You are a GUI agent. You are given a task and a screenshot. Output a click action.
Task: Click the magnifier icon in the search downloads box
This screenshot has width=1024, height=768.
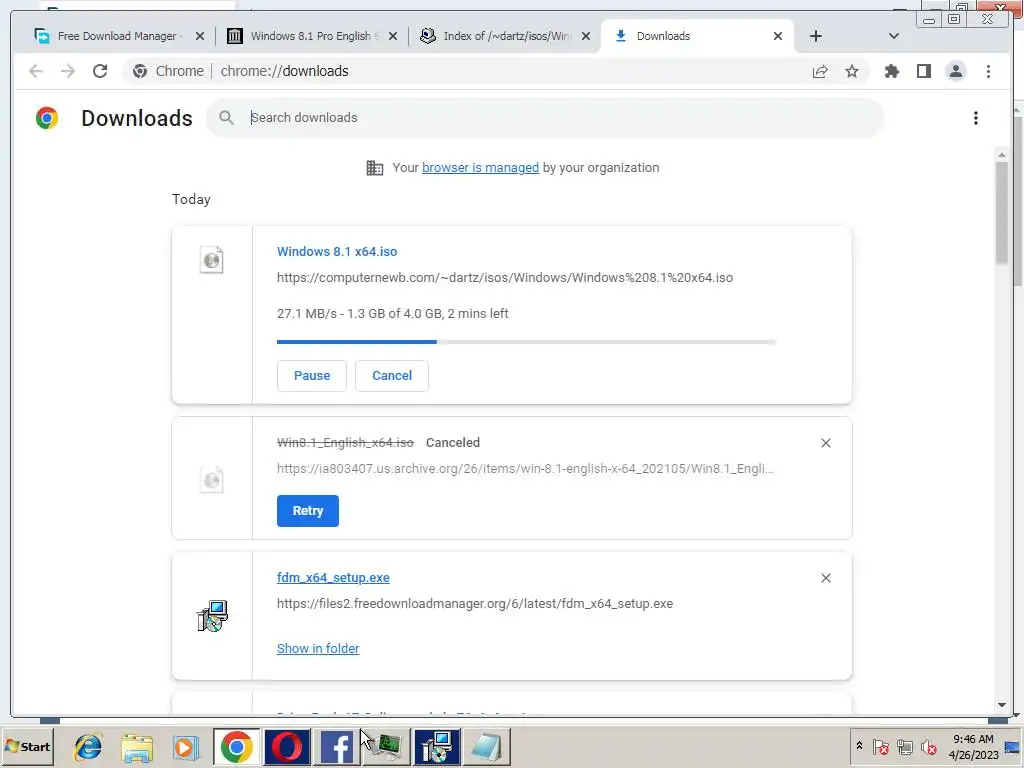[226, 118]
